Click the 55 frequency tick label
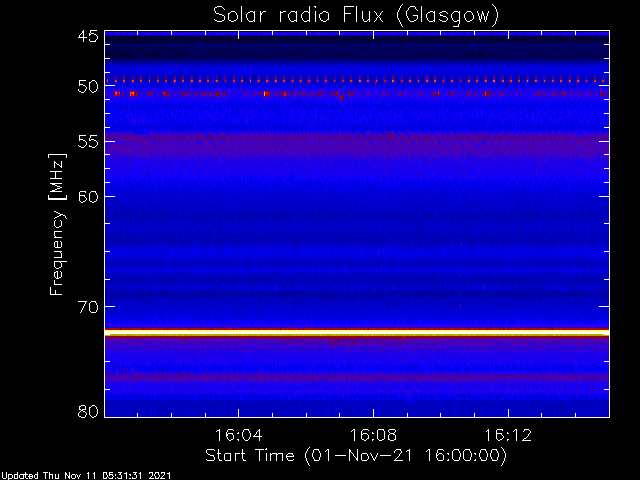Viewport: 640px width, 480px height. click(x=88, y=142)
